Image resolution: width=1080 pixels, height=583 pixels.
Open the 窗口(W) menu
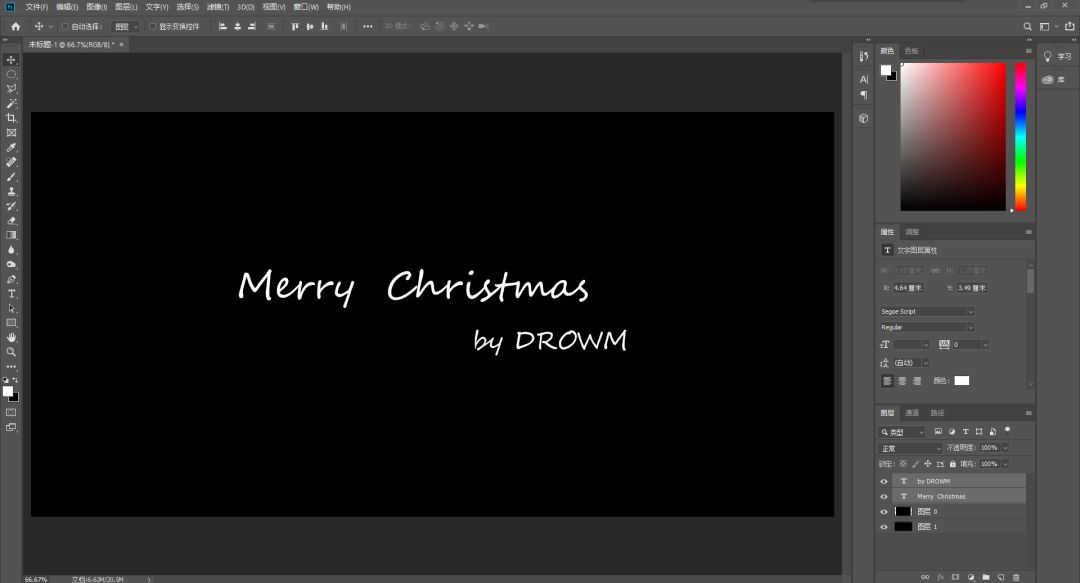click(306, 7)
